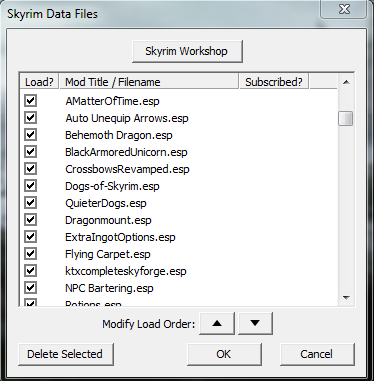Screen dimensions: 374x381
Task: Click the mod list scrollbar thumb
Action: click(346, 118)
